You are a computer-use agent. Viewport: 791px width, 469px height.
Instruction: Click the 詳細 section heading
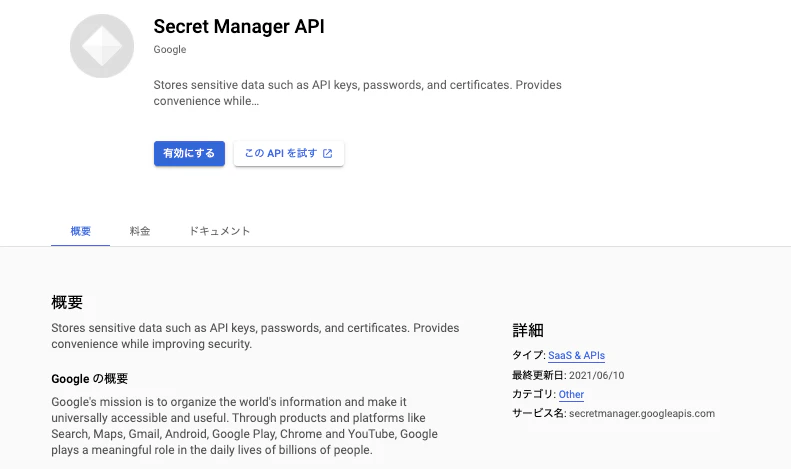(528, 330)
